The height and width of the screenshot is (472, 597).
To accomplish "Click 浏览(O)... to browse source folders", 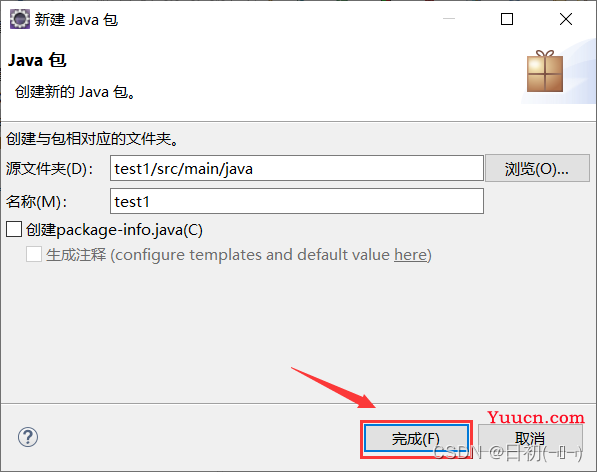I will tap(537, 168).
